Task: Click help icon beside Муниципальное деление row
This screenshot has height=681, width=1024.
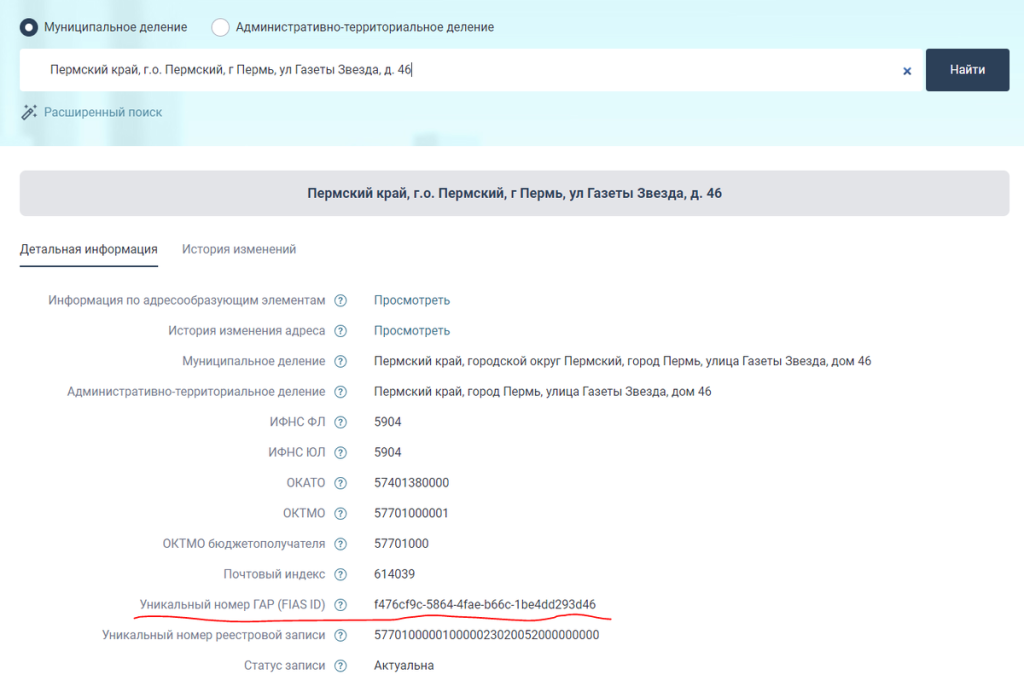Action: [341, 361]
